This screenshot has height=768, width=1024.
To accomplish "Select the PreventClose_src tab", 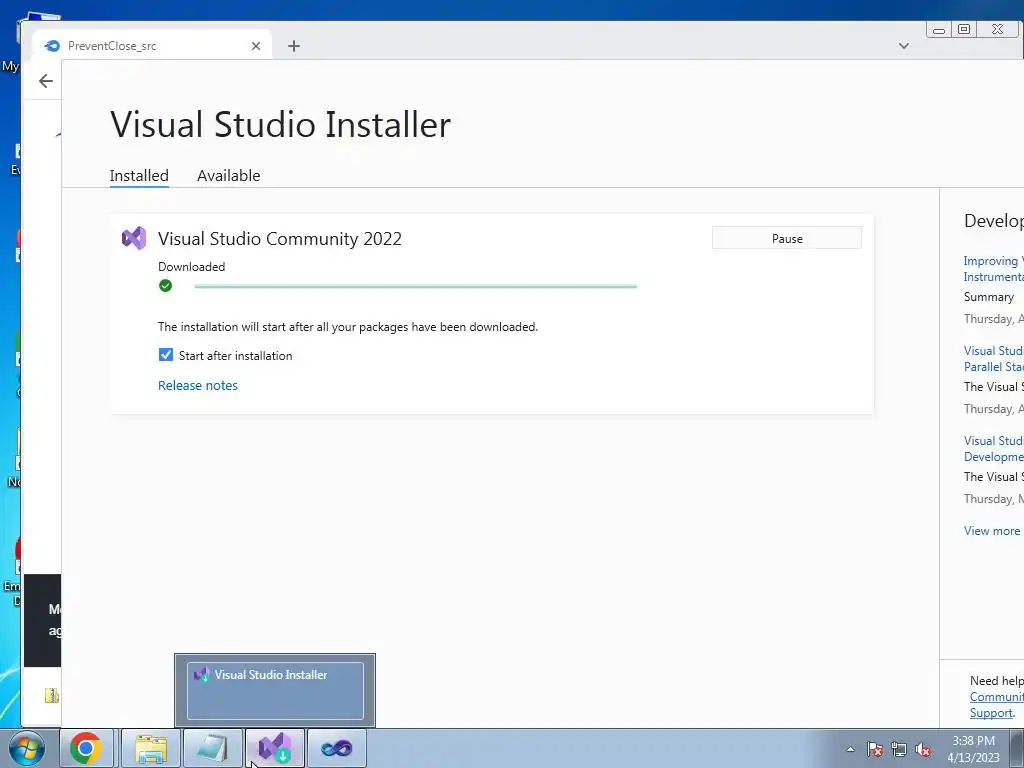I will 152,46.
